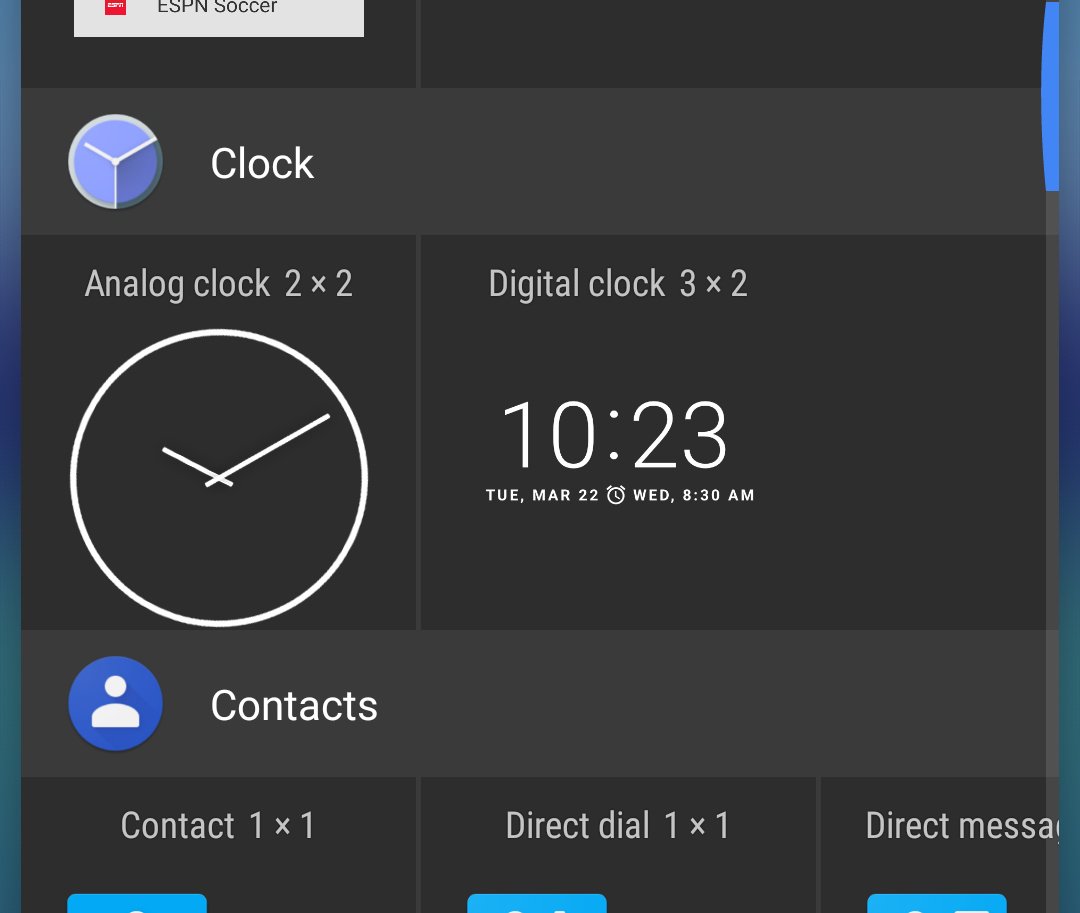Image resolution: width=1080 pixels, height=913 pixels.
Task: Pick the Contact 1 × 1 widget thumbnail
Action: 137,903
